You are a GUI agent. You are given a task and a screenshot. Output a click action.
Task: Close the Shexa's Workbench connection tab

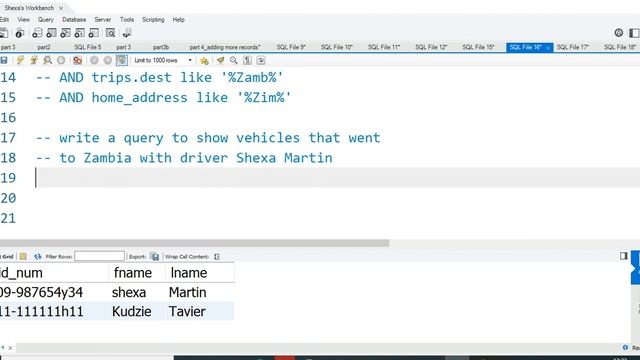tap(61, 8)
